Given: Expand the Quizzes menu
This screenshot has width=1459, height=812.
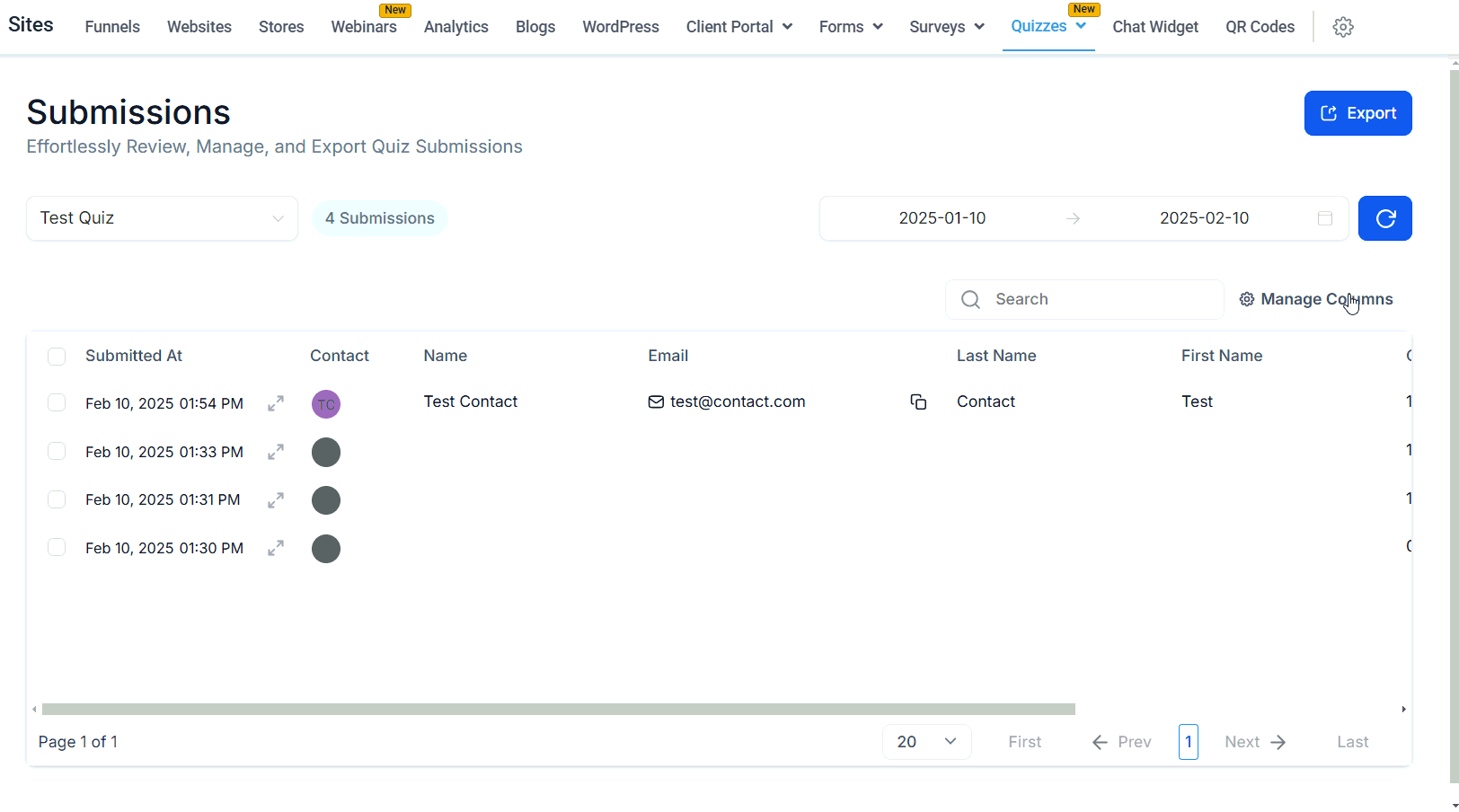Looking at the screenshot, I should (1048, 26).
